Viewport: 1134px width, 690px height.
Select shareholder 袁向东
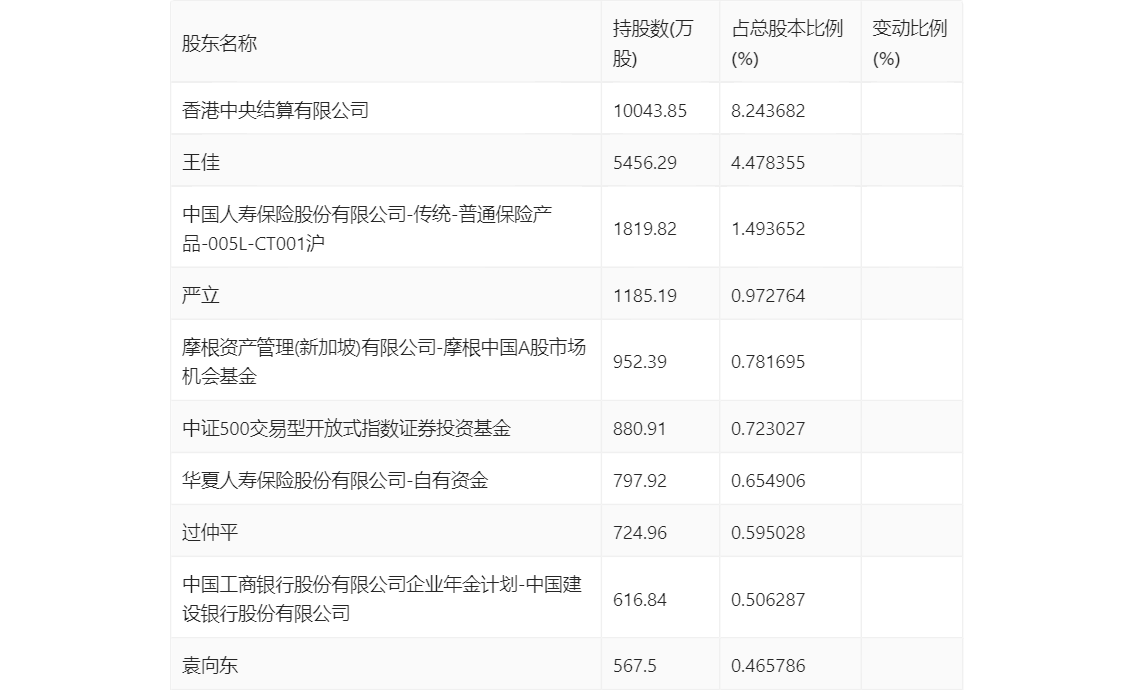pyautogui.click(x=210, y=665)
